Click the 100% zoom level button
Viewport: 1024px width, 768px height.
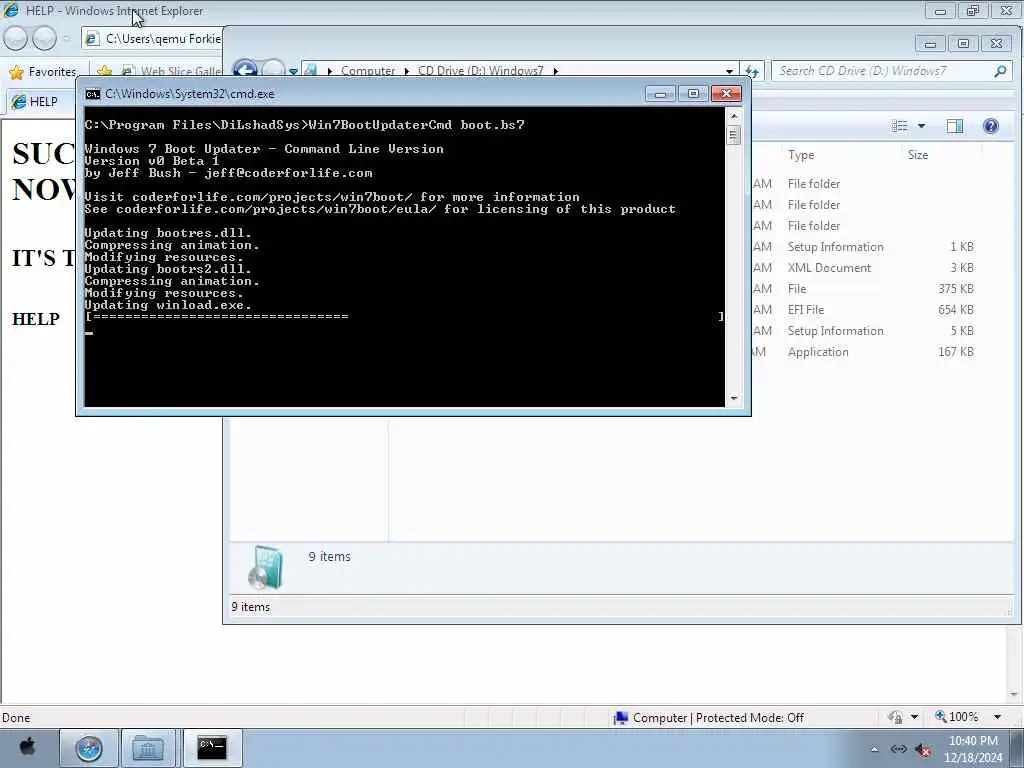pos(956,717)
